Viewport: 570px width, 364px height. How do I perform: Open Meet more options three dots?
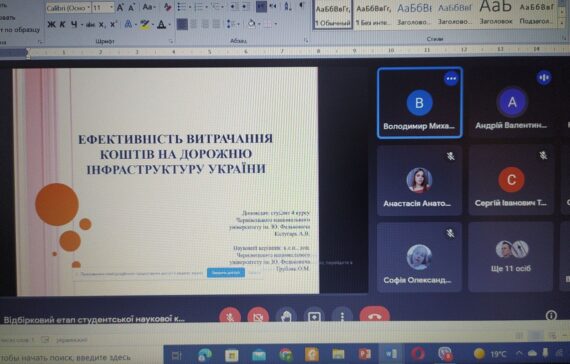coord(342,316)
